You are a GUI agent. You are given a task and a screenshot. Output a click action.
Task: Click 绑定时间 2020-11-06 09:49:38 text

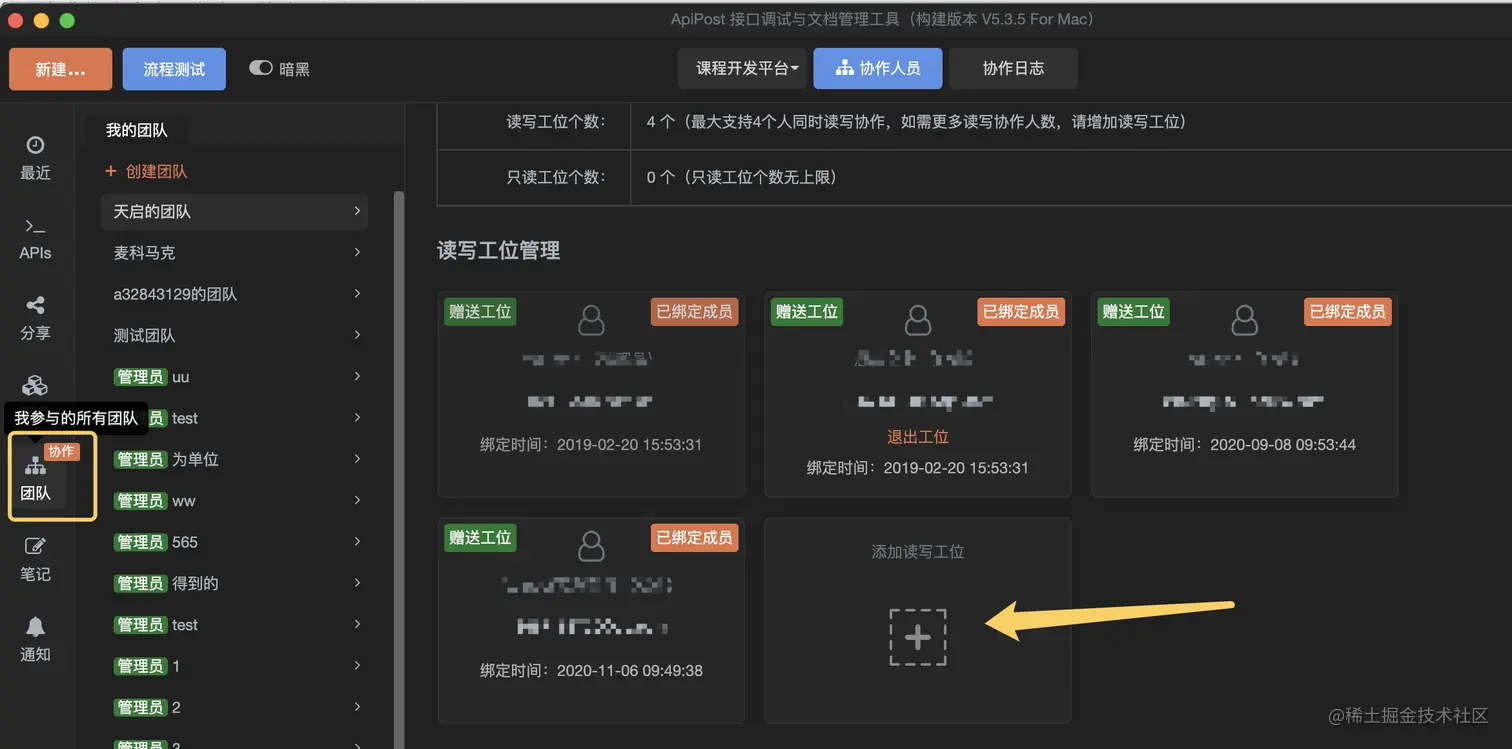[591, 670]
